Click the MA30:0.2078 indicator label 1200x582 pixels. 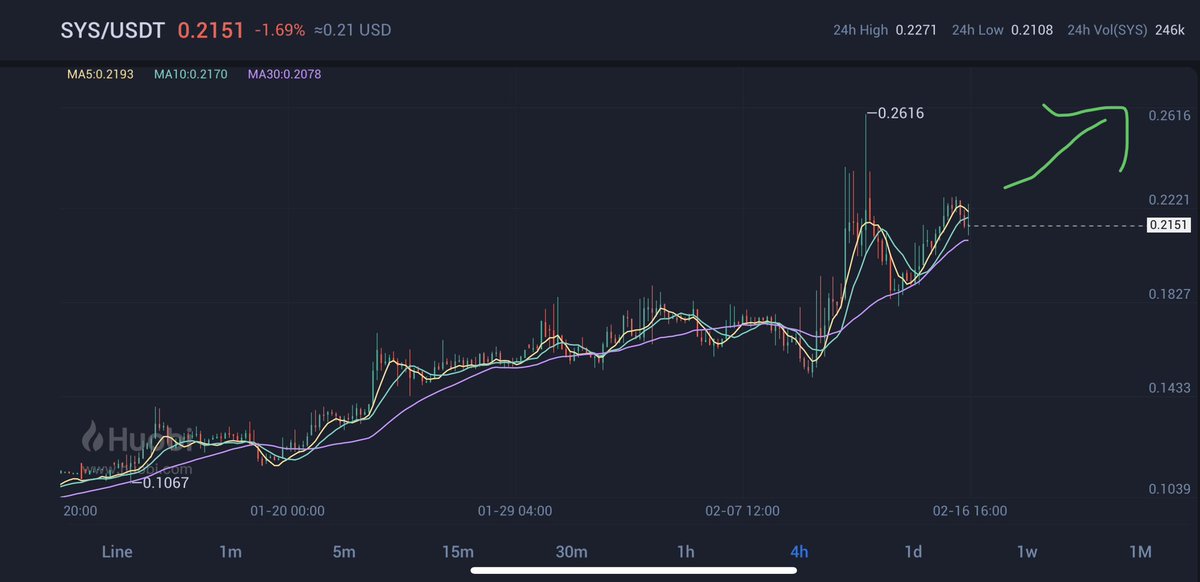coord(287,74)
